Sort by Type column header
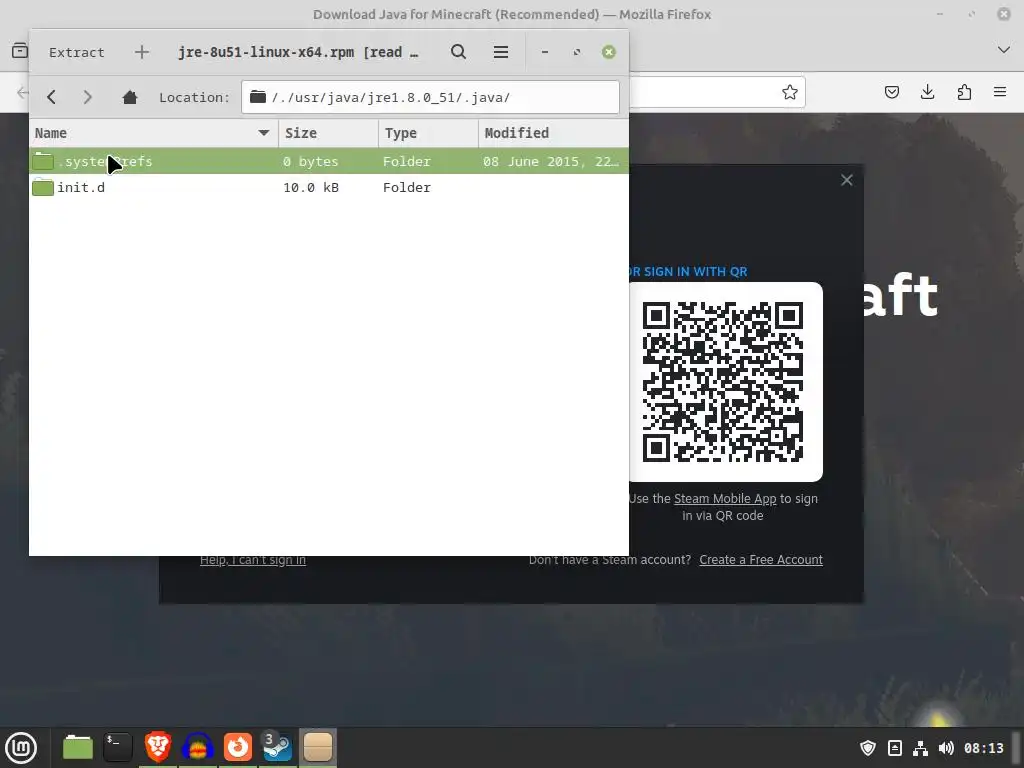 click(428, 133)
